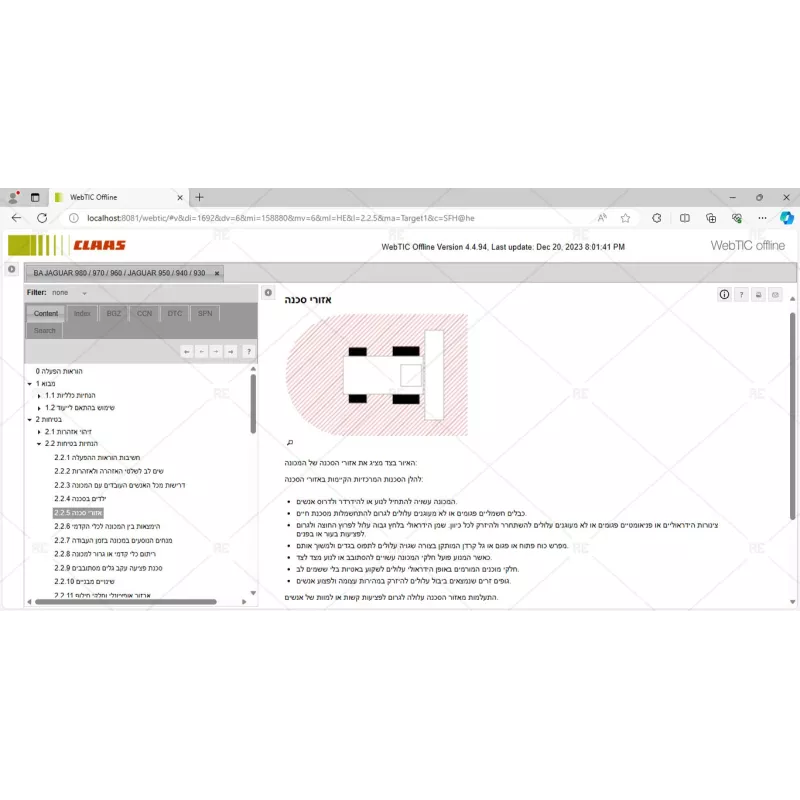Image resolution: width=800 pixels, height=800 pixels.
Task: Add page to favorites via star icon
Action: [625, 217]
